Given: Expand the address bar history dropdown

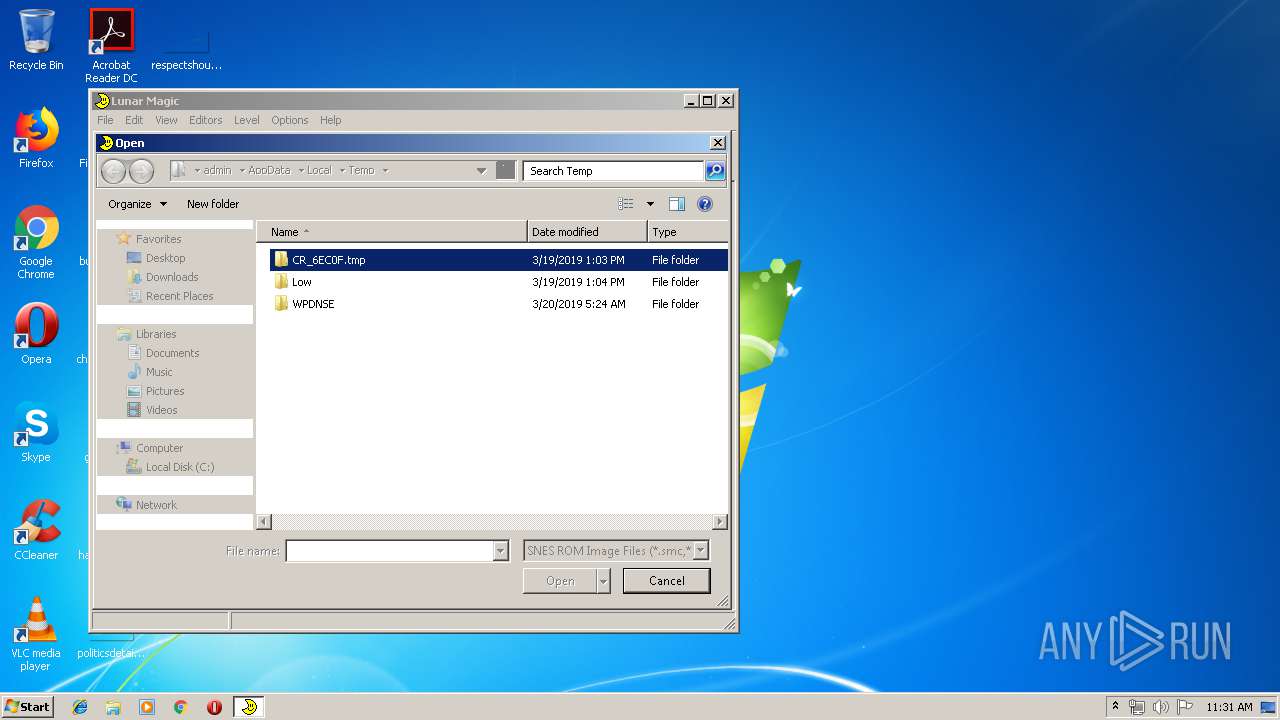Looking at the screenshot, I should pos(481,171).
